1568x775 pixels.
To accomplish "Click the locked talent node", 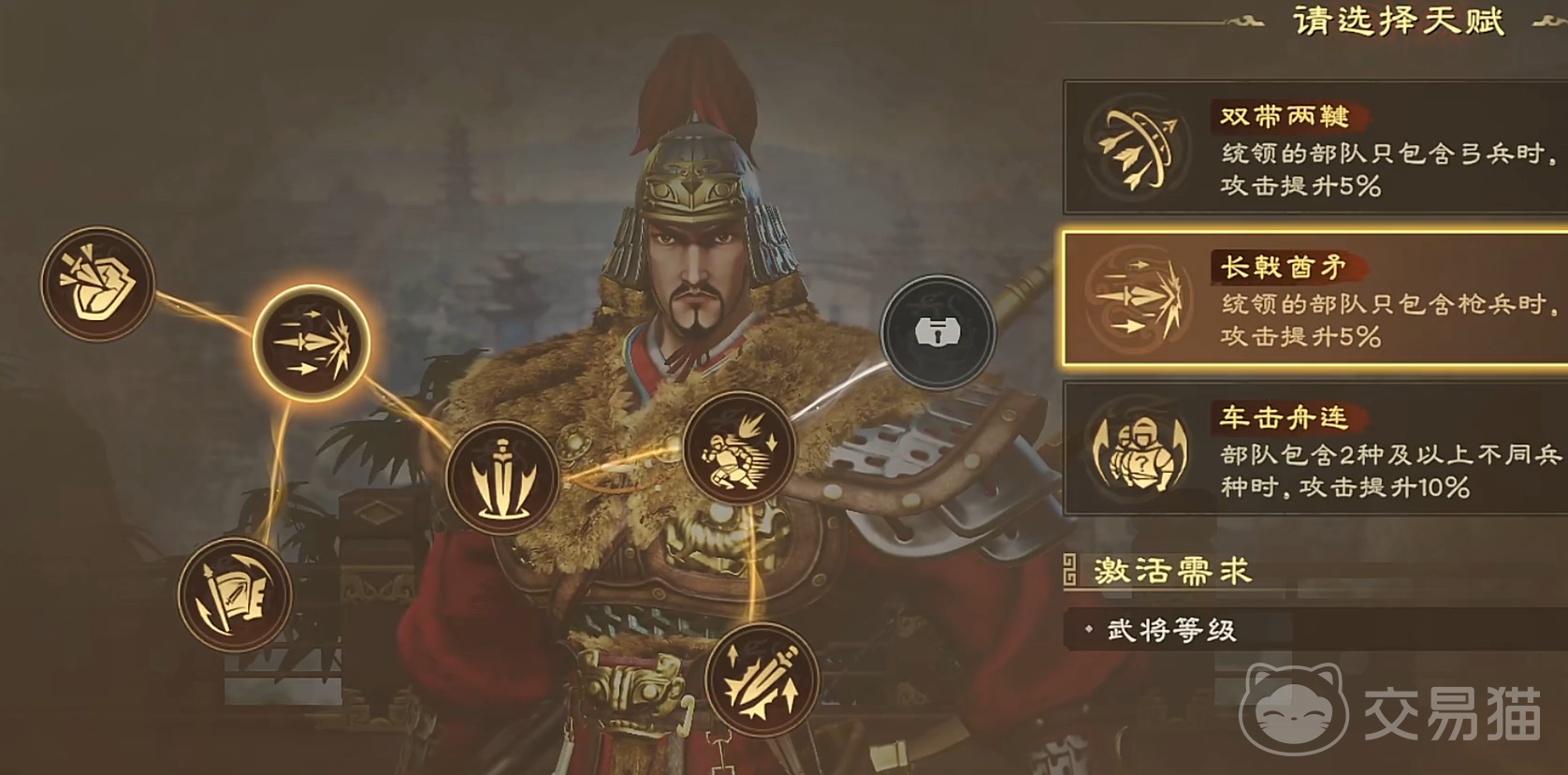I will click(938, 331).
